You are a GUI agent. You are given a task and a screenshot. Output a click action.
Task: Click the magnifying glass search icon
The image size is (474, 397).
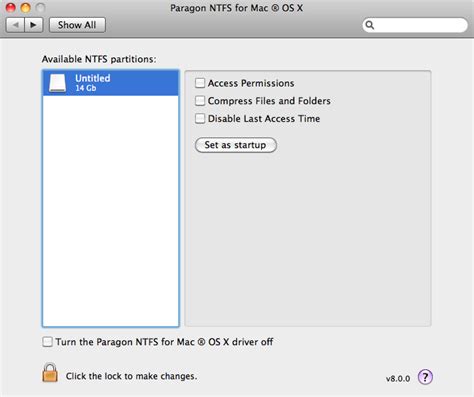coord(370,25)
